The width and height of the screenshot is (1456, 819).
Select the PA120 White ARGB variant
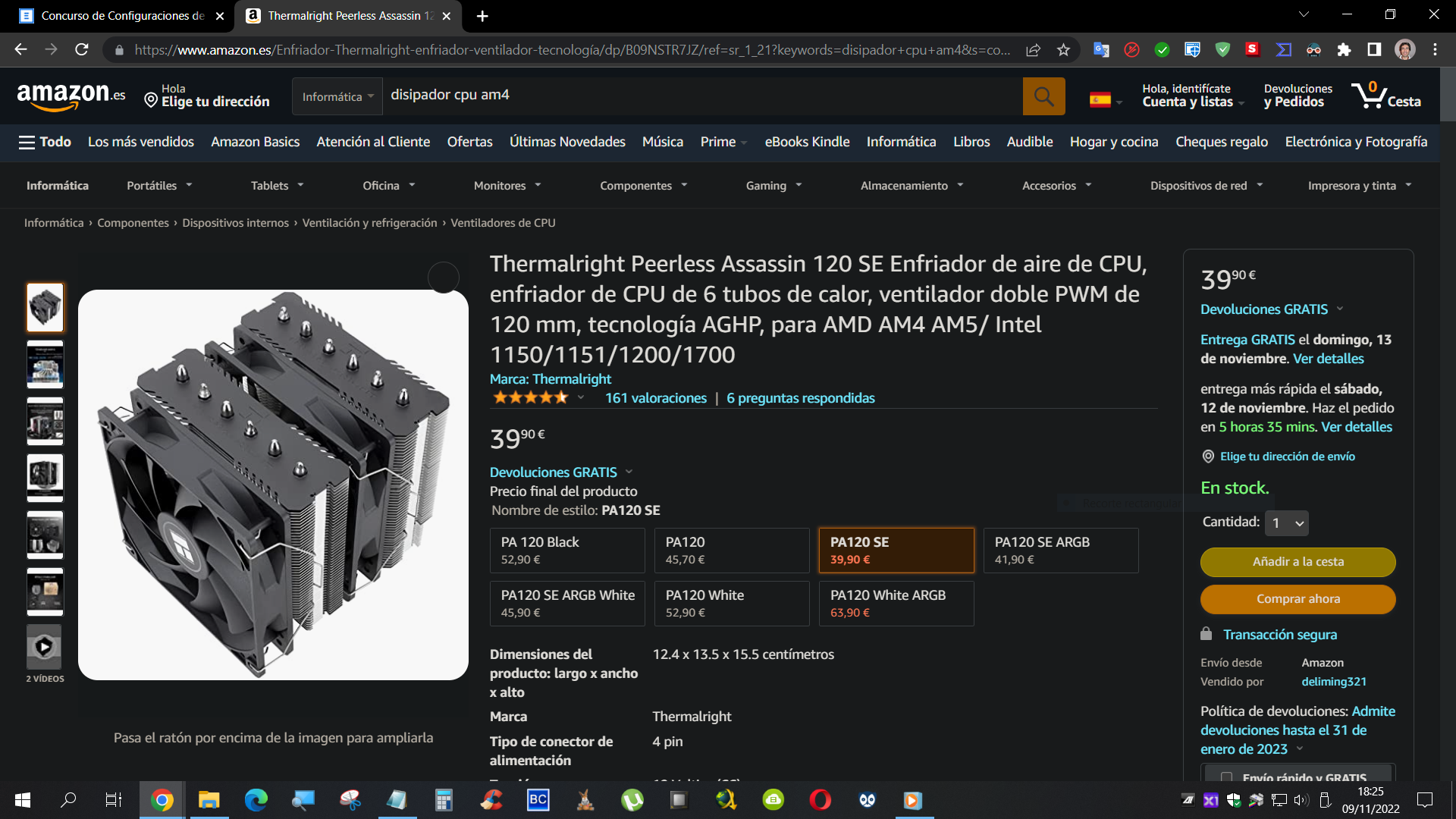point(896,604)
